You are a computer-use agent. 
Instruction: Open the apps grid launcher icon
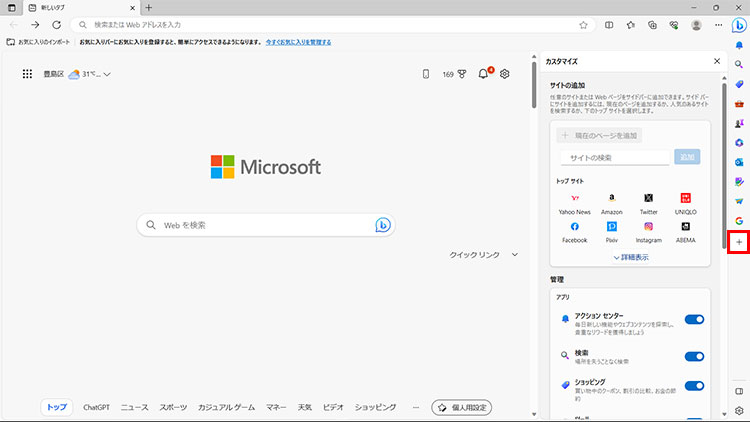27,74
